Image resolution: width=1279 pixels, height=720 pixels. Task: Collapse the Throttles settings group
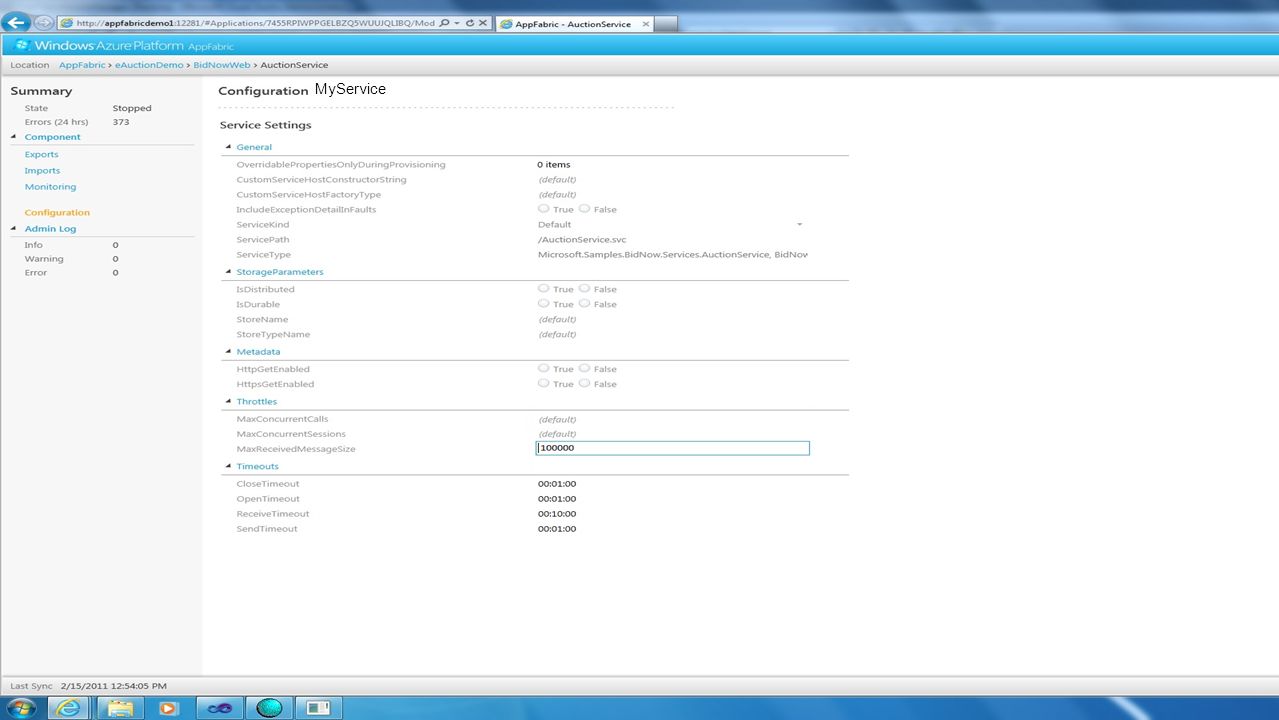pyautogui.click(x=229, y=402)
